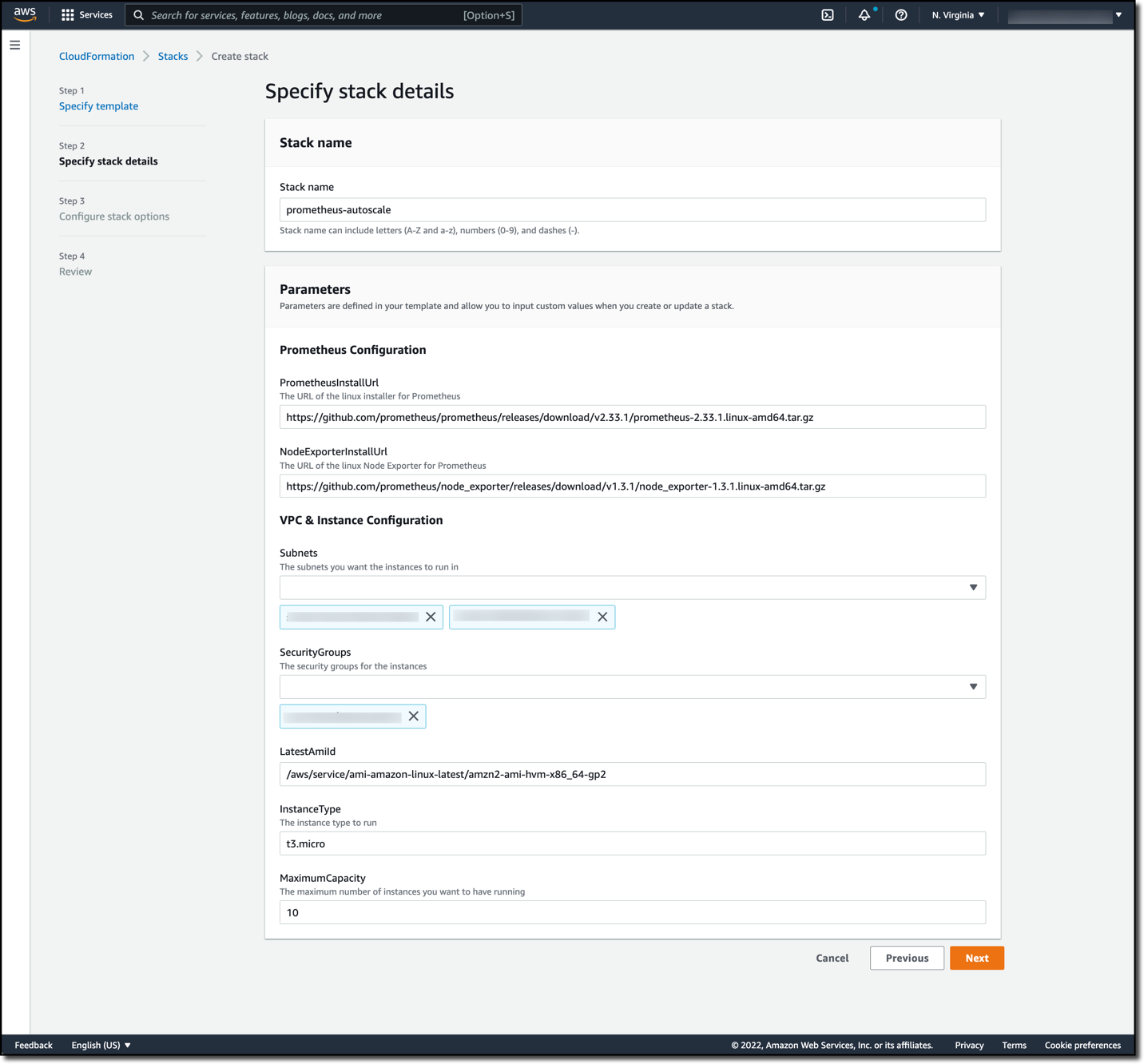Click the Next button
1144x1064 pixels.
[x=976, y=958]
